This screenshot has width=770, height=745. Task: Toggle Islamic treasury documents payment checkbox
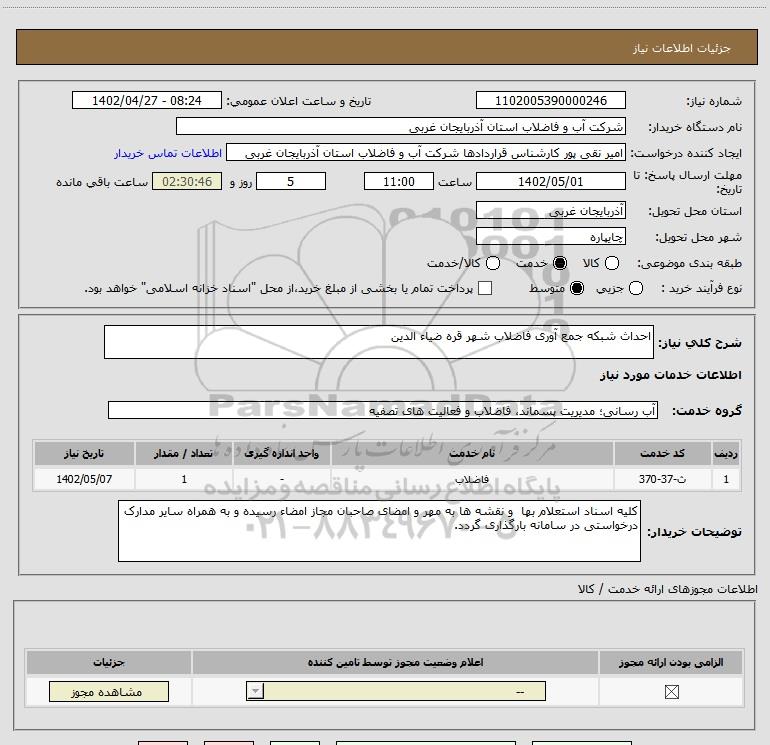(485, 288)
